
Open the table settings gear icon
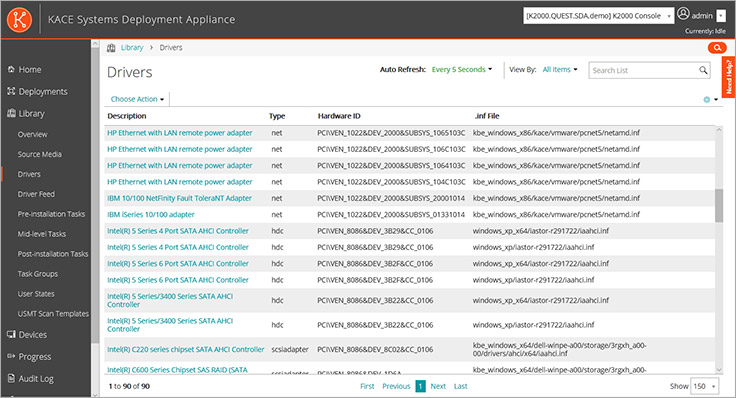[706, 100]
